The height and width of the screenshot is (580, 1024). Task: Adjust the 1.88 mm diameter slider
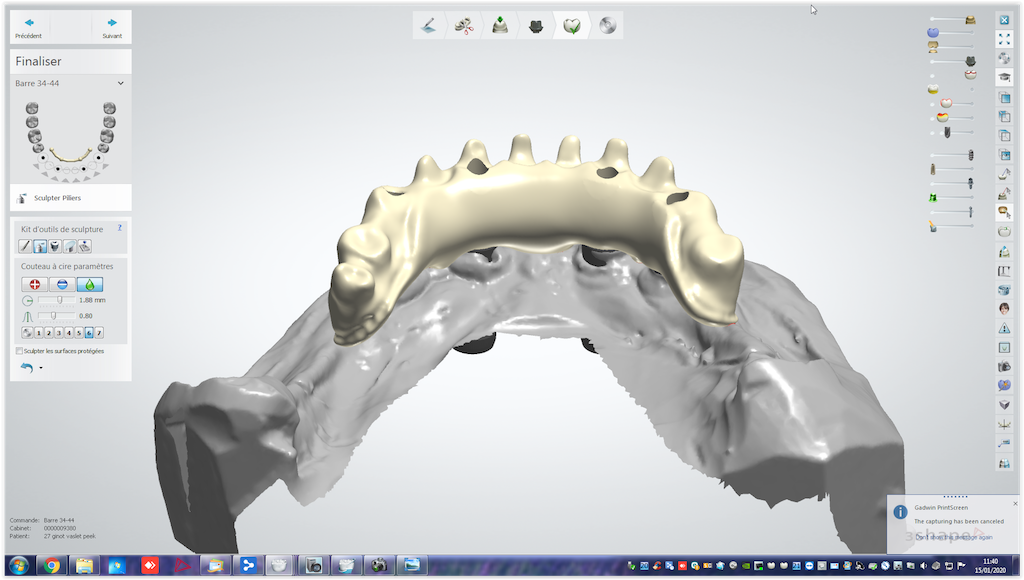click(x=58, y=300)
